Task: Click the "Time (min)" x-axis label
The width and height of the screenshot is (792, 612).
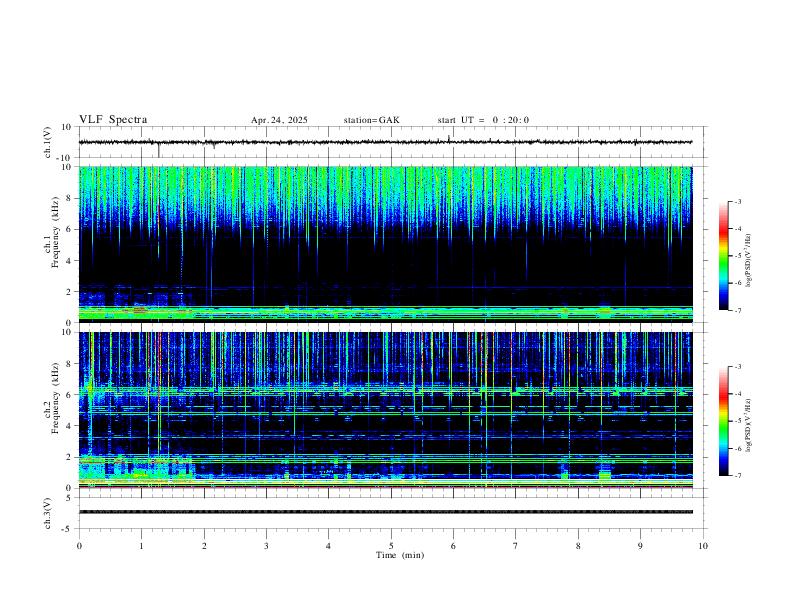Action: (400, 555)
